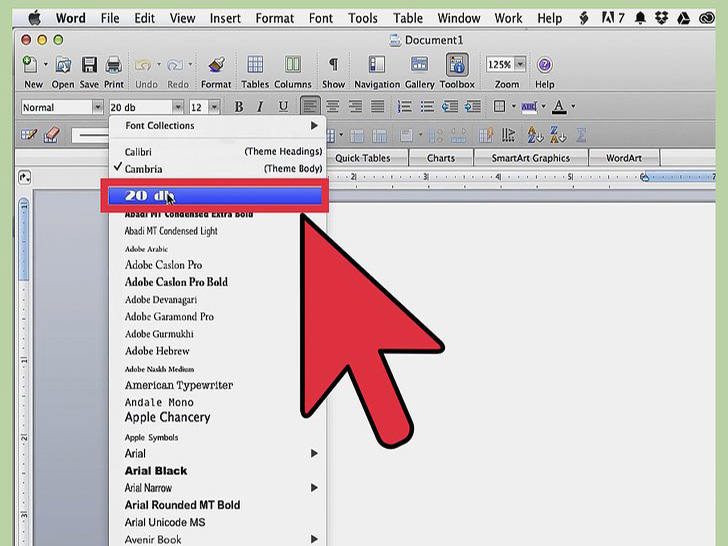Screen dimensions: 728x546
Task: Click the Print icon
Action: coord(114,65)
